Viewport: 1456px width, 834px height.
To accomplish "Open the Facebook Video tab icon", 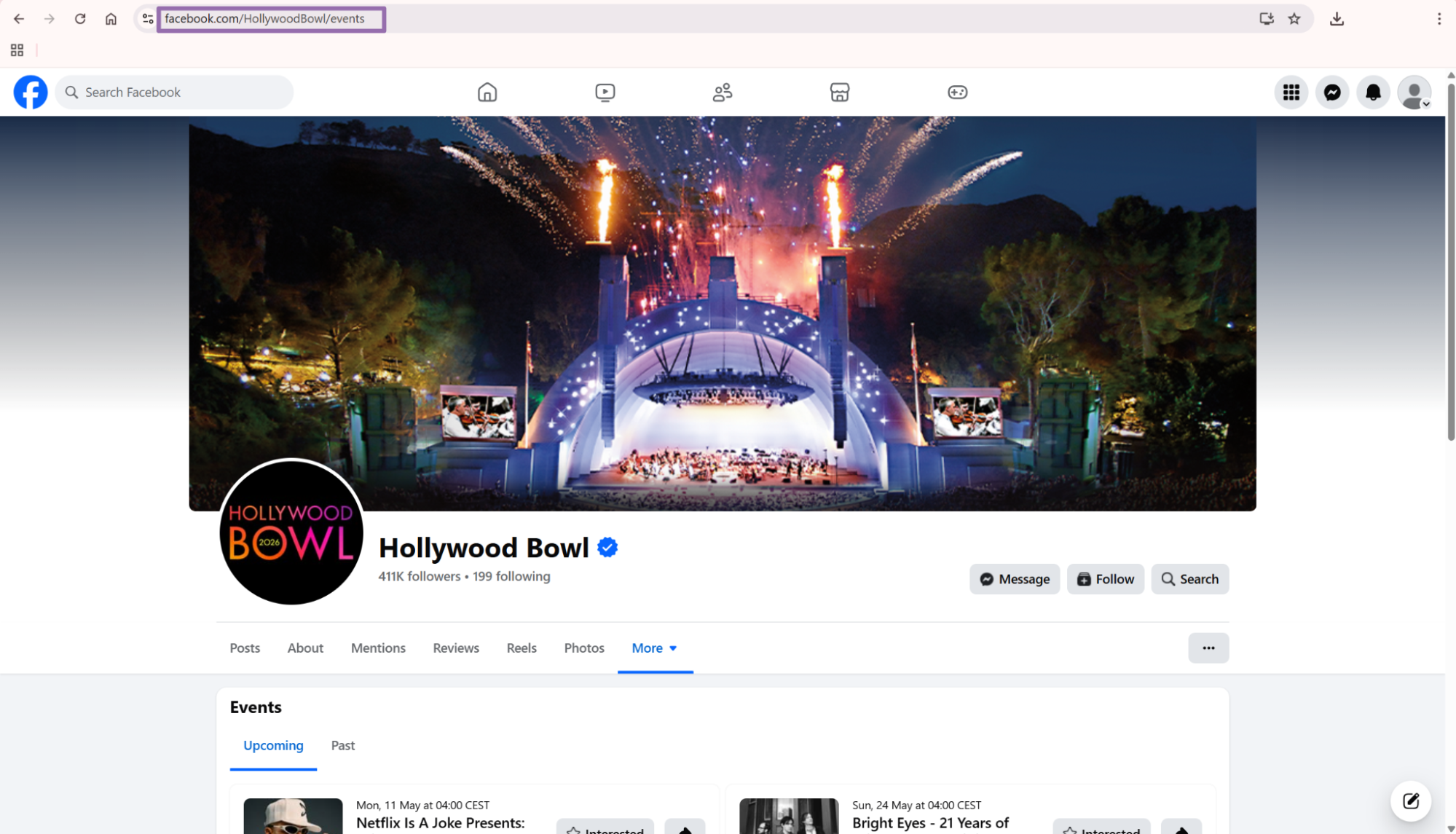I will 605,93.
